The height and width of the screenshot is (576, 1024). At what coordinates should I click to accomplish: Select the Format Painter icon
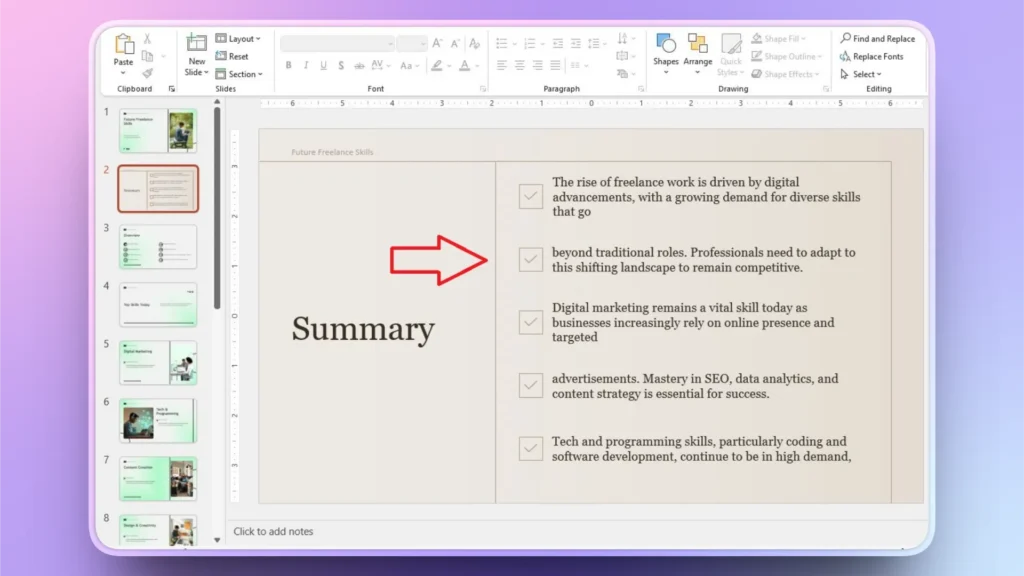[149, 73]
